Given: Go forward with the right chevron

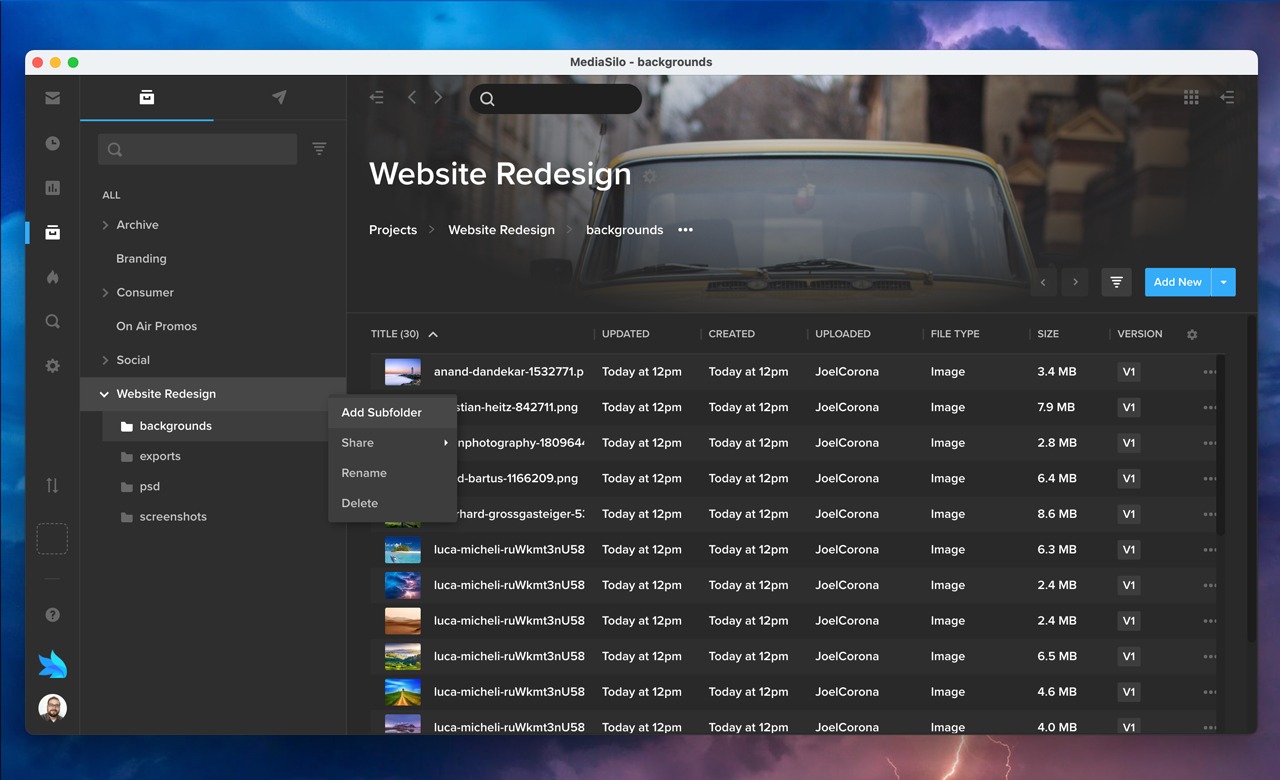Looking at the screenshot, I should click(x=438, y=97).
